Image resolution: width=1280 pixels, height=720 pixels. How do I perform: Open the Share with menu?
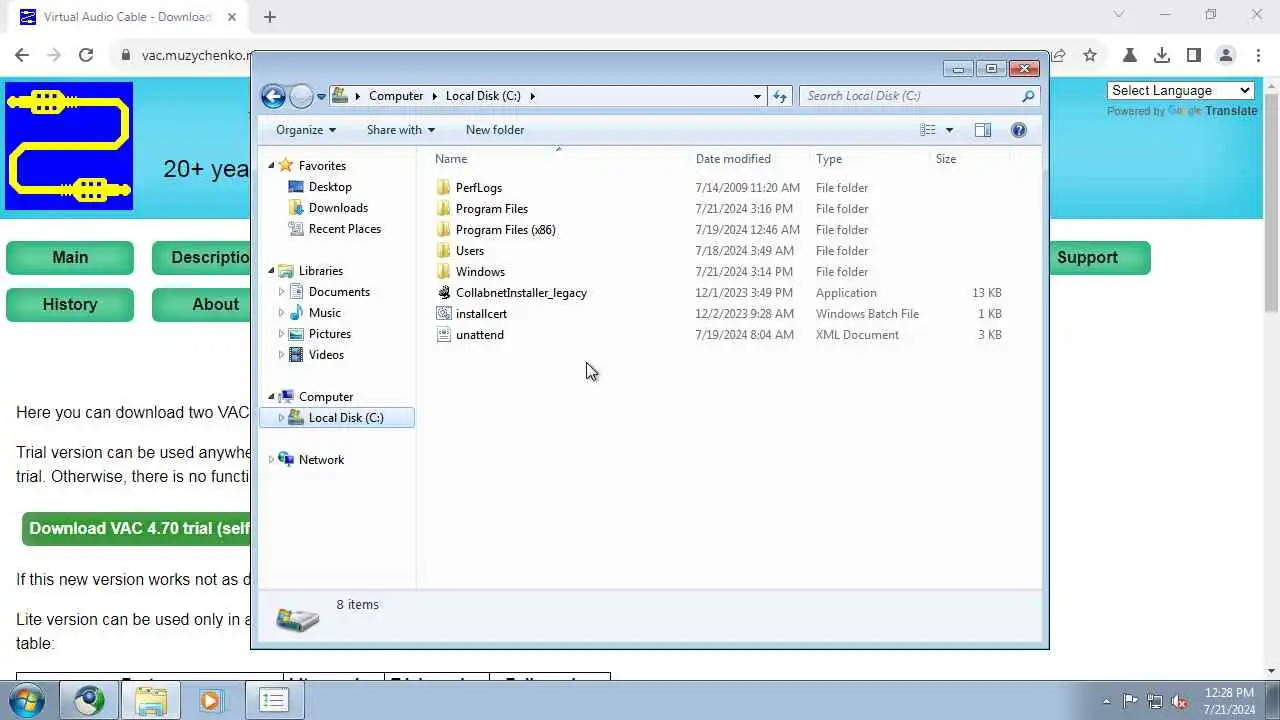pos(400,130)
